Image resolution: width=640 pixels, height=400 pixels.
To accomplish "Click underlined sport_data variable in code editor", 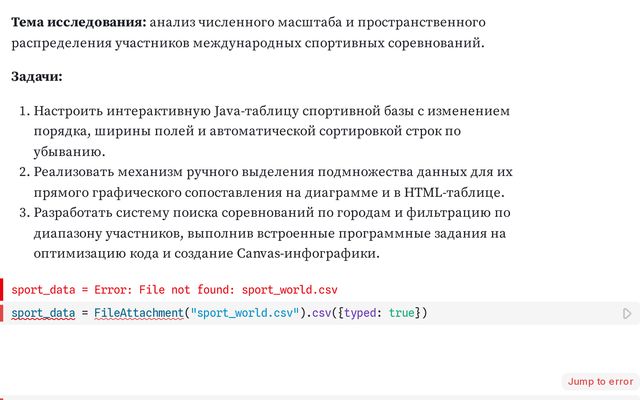I will coord(43,313).
